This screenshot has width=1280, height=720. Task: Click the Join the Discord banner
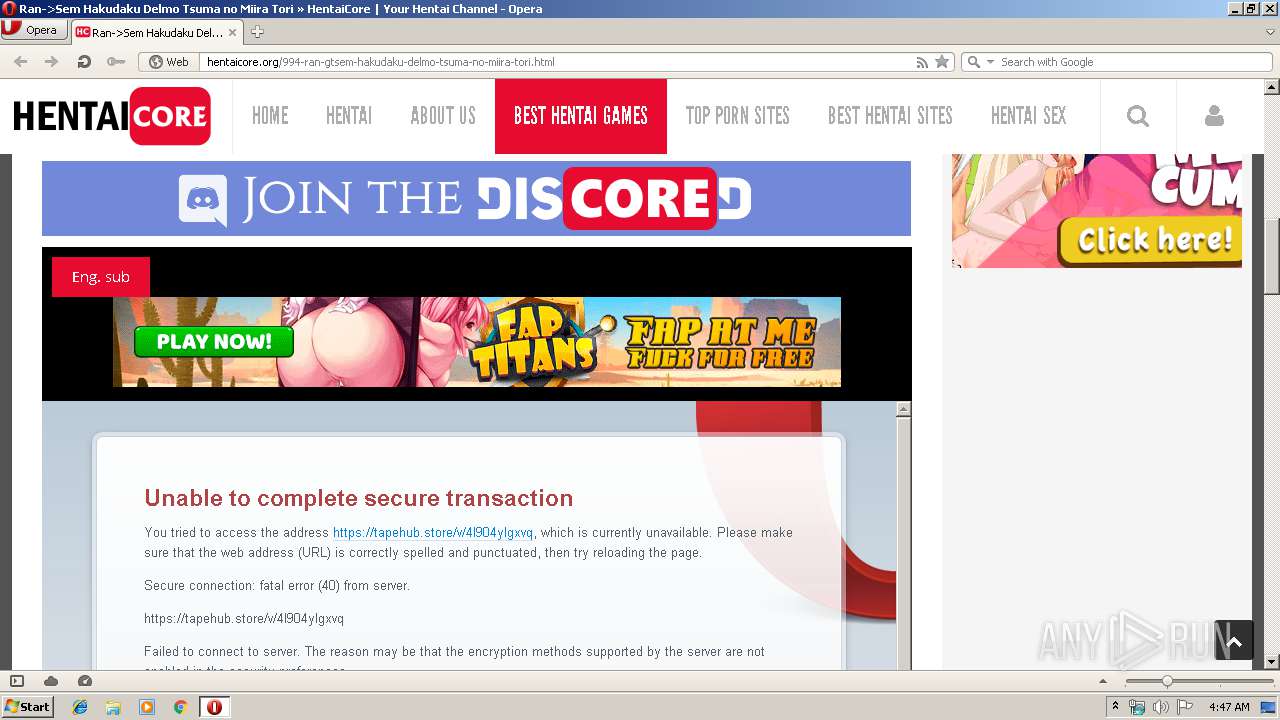coord(476,198)
